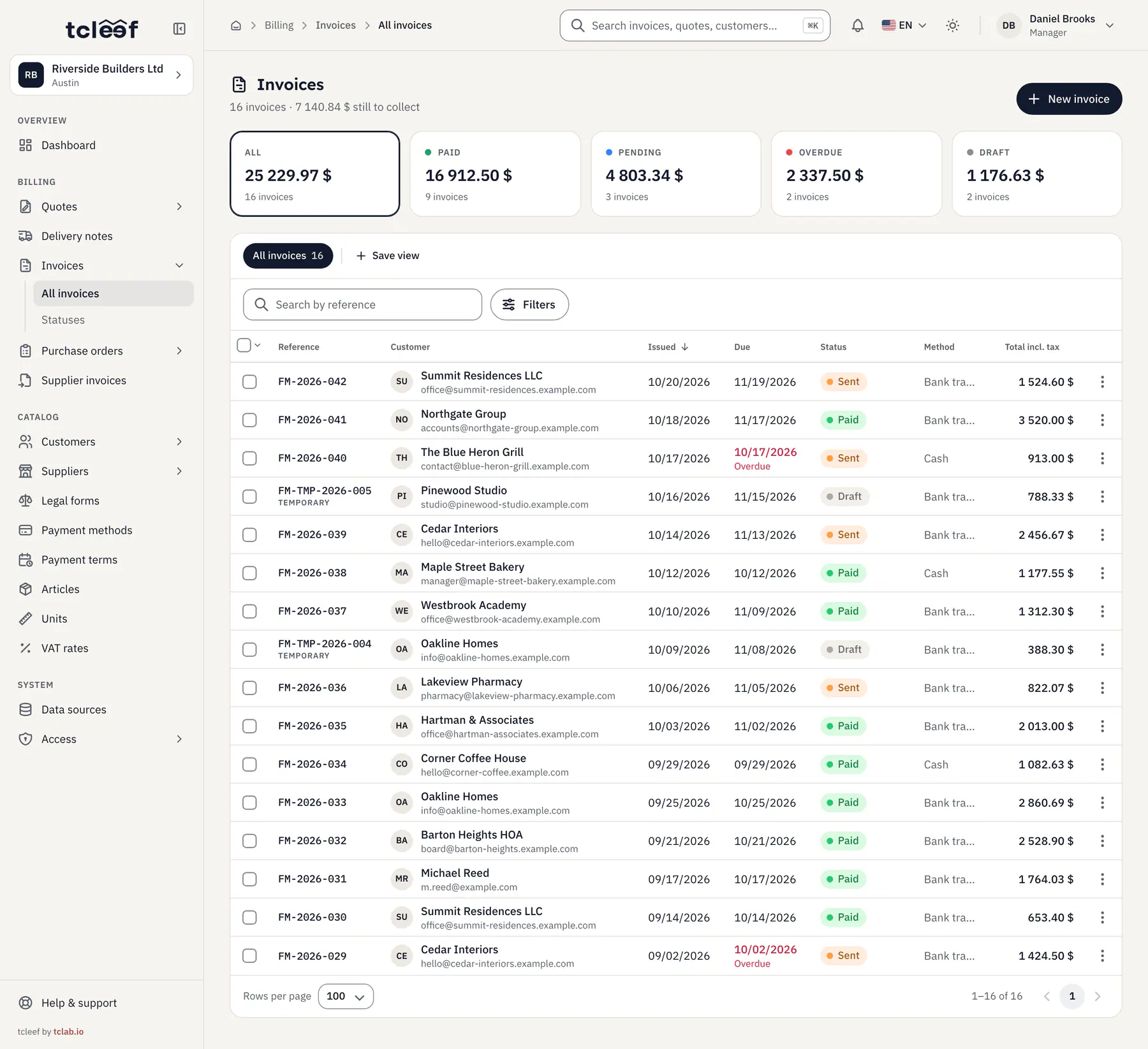Select All invoices 16 view tab

[x=288, y=256]
